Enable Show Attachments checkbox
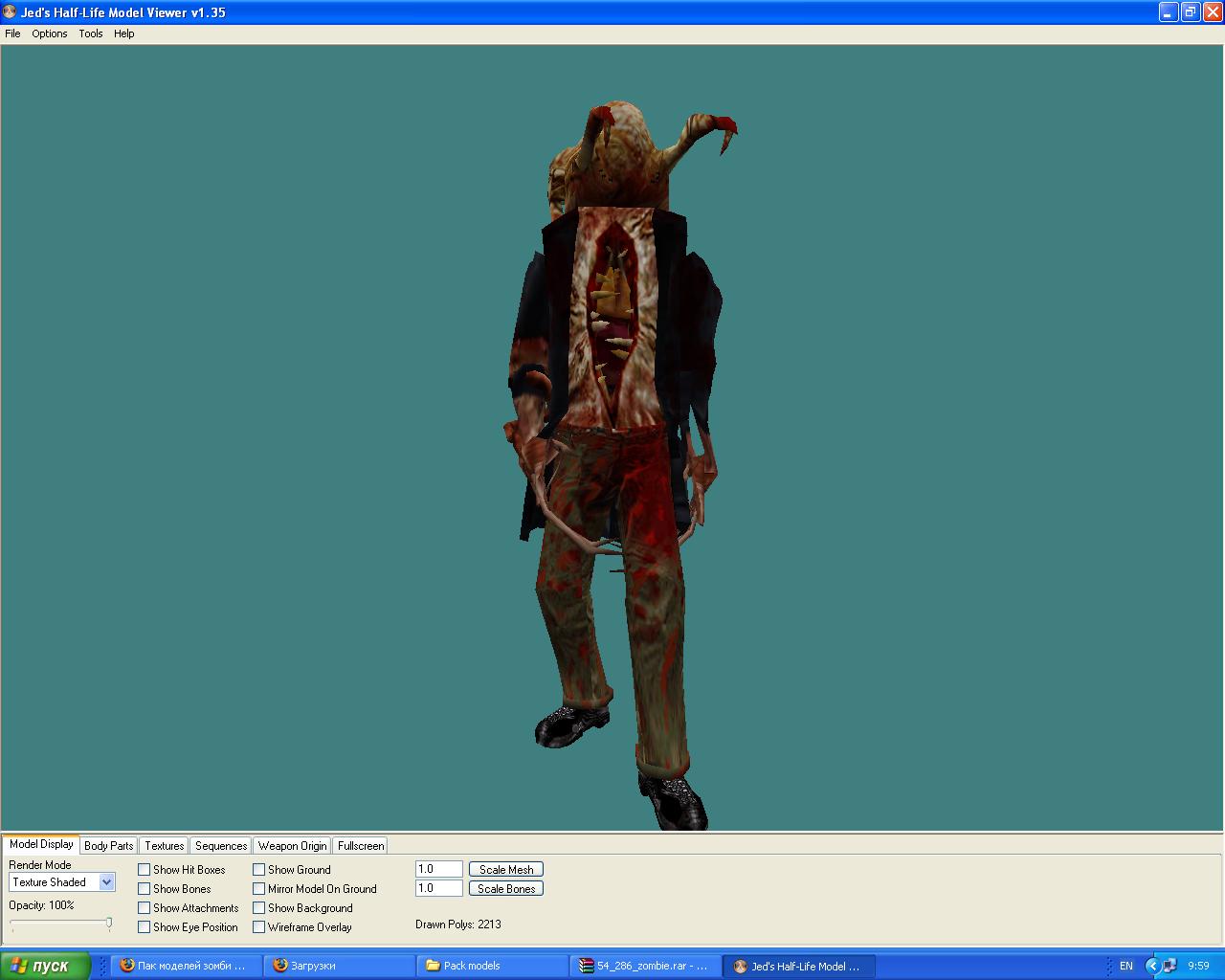Image resolution: width=1225 pixels, height=980 pixels. tap(145, 908)
